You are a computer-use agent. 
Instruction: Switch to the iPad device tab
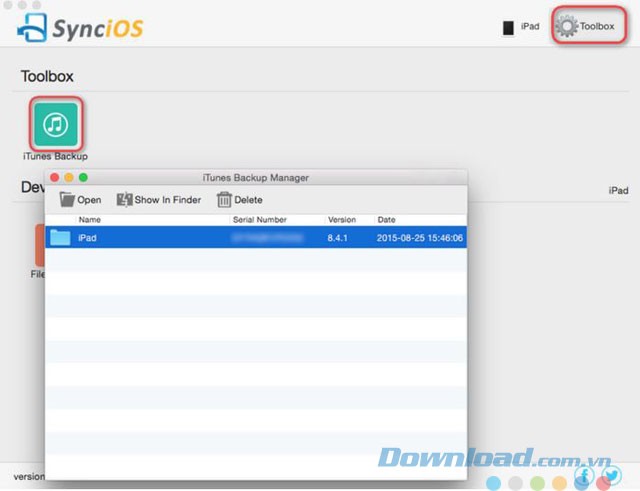521,27
